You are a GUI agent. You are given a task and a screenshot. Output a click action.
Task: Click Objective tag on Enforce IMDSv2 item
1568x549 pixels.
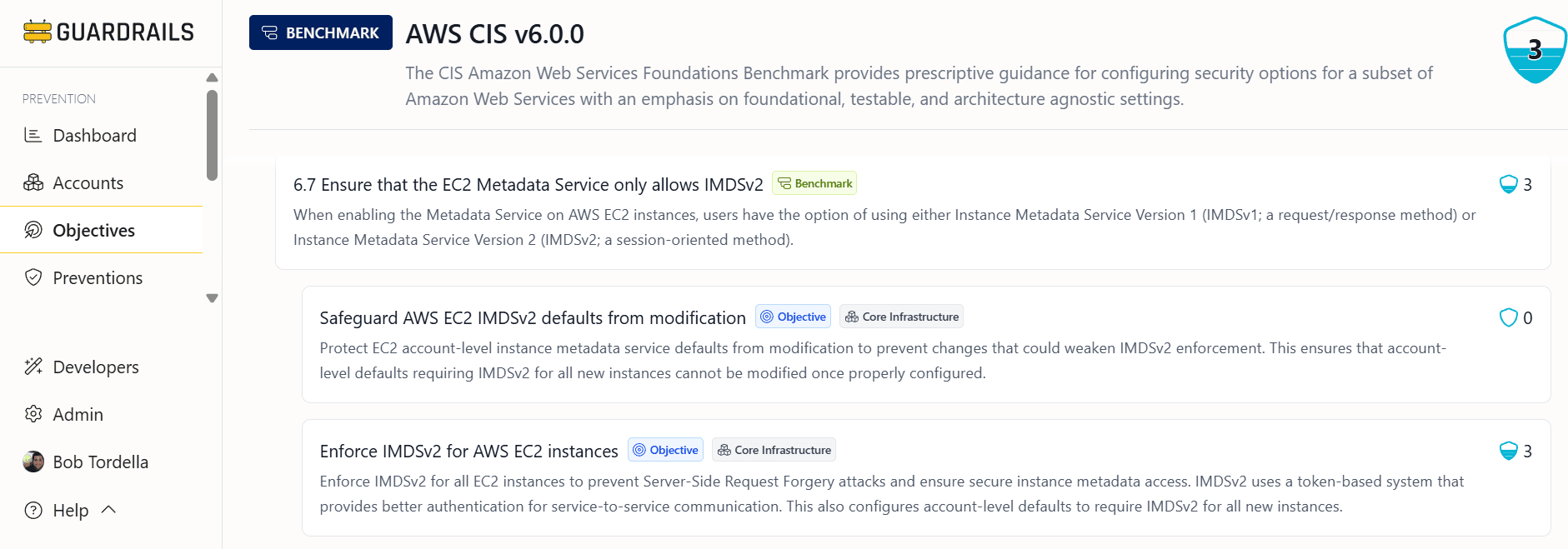[x=665, y=450]
